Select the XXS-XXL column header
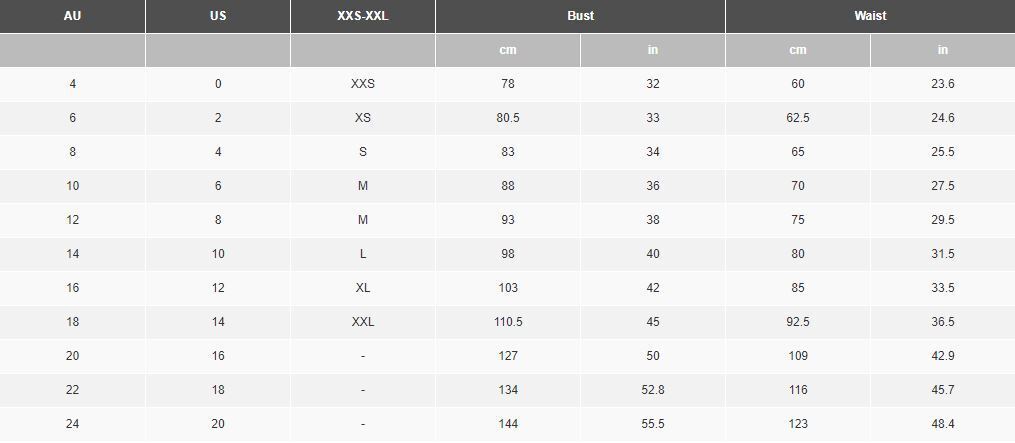1015x443 pixels. [x=362, y=16]
